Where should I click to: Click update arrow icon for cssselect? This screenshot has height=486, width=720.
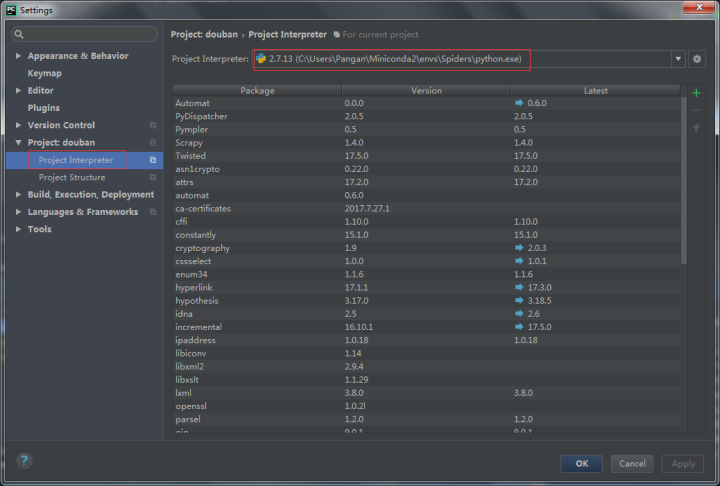[519, 261]
